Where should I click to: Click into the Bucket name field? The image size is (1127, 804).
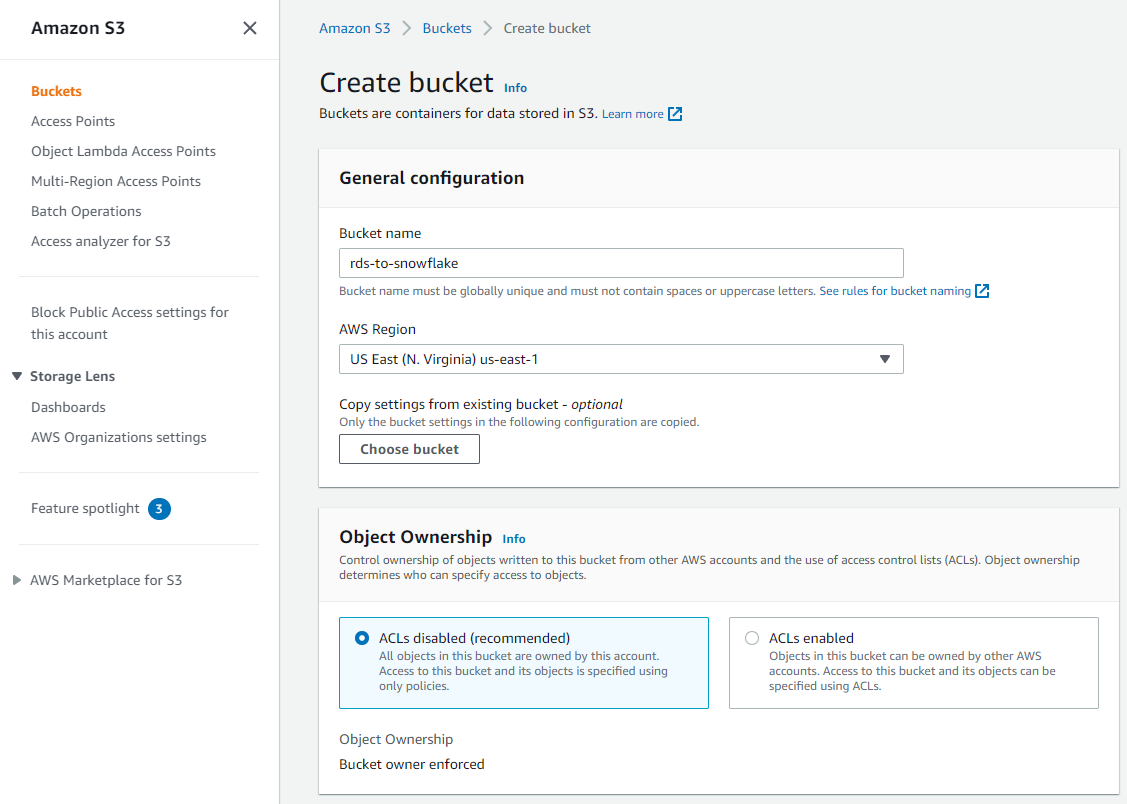[x=621, y=263]
